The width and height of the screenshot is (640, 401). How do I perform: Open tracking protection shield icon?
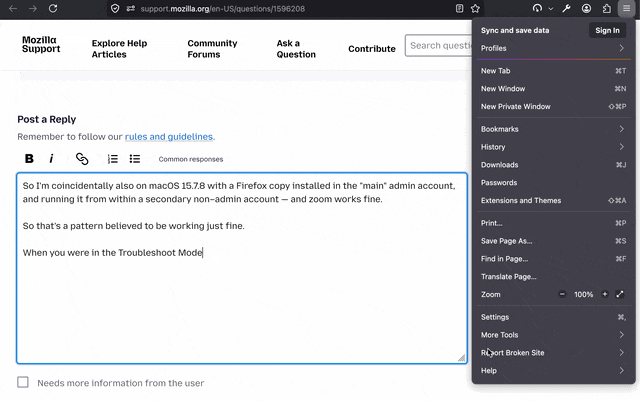pos(115,9)
